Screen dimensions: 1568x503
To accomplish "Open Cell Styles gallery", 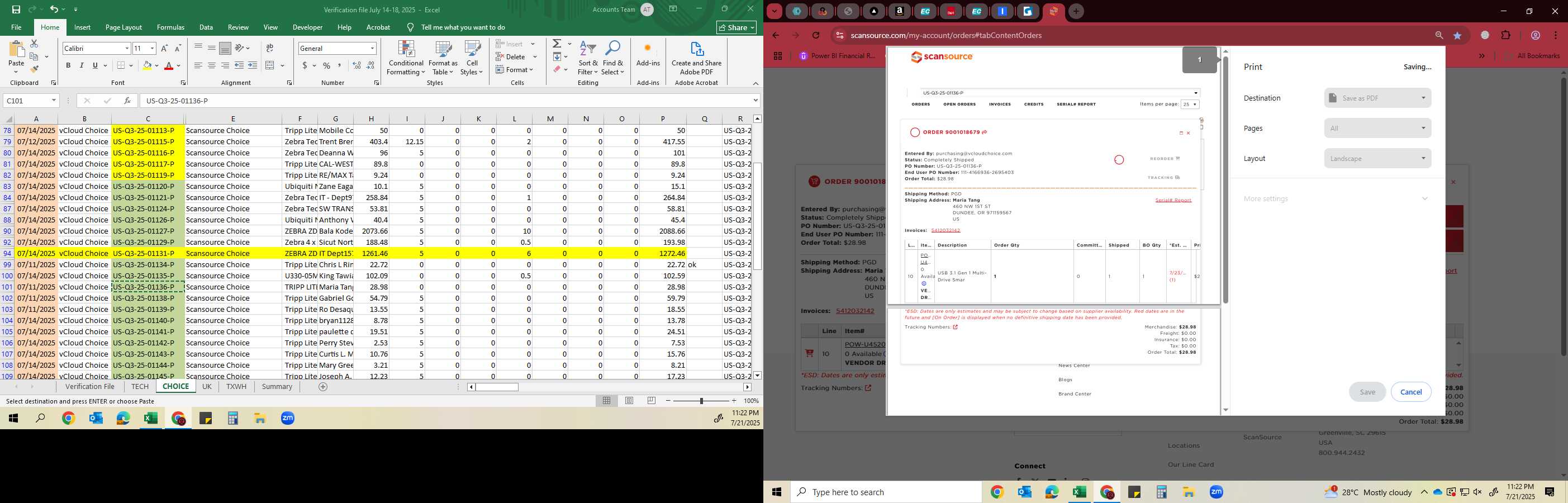I will coord(472,58).
